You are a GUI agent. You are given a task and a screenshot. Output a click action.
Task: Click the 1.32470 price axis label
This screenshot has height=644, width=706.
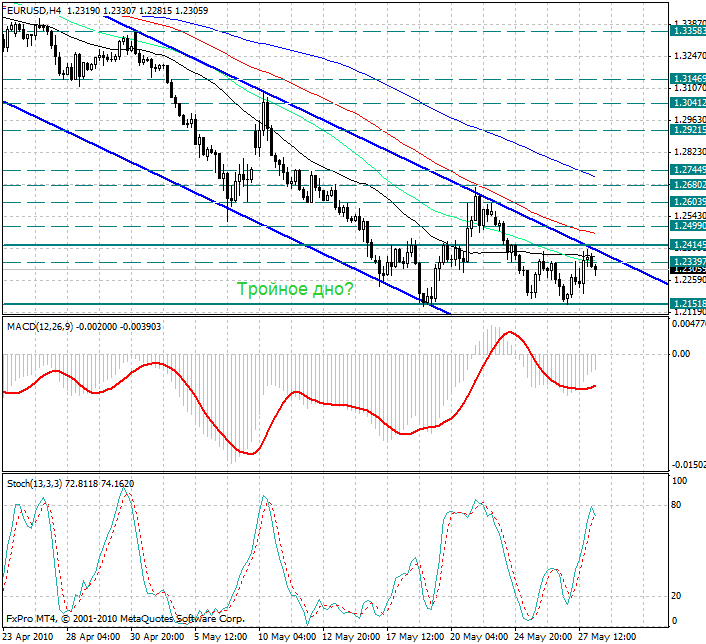pyautogui.click(x=689, y=56)
